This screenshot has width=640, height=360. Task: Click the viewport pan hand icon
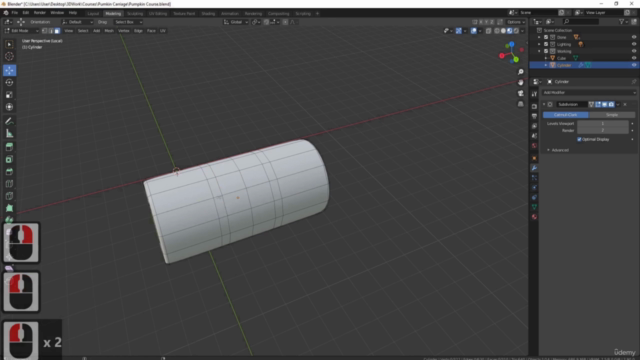[x=520, y=82]
